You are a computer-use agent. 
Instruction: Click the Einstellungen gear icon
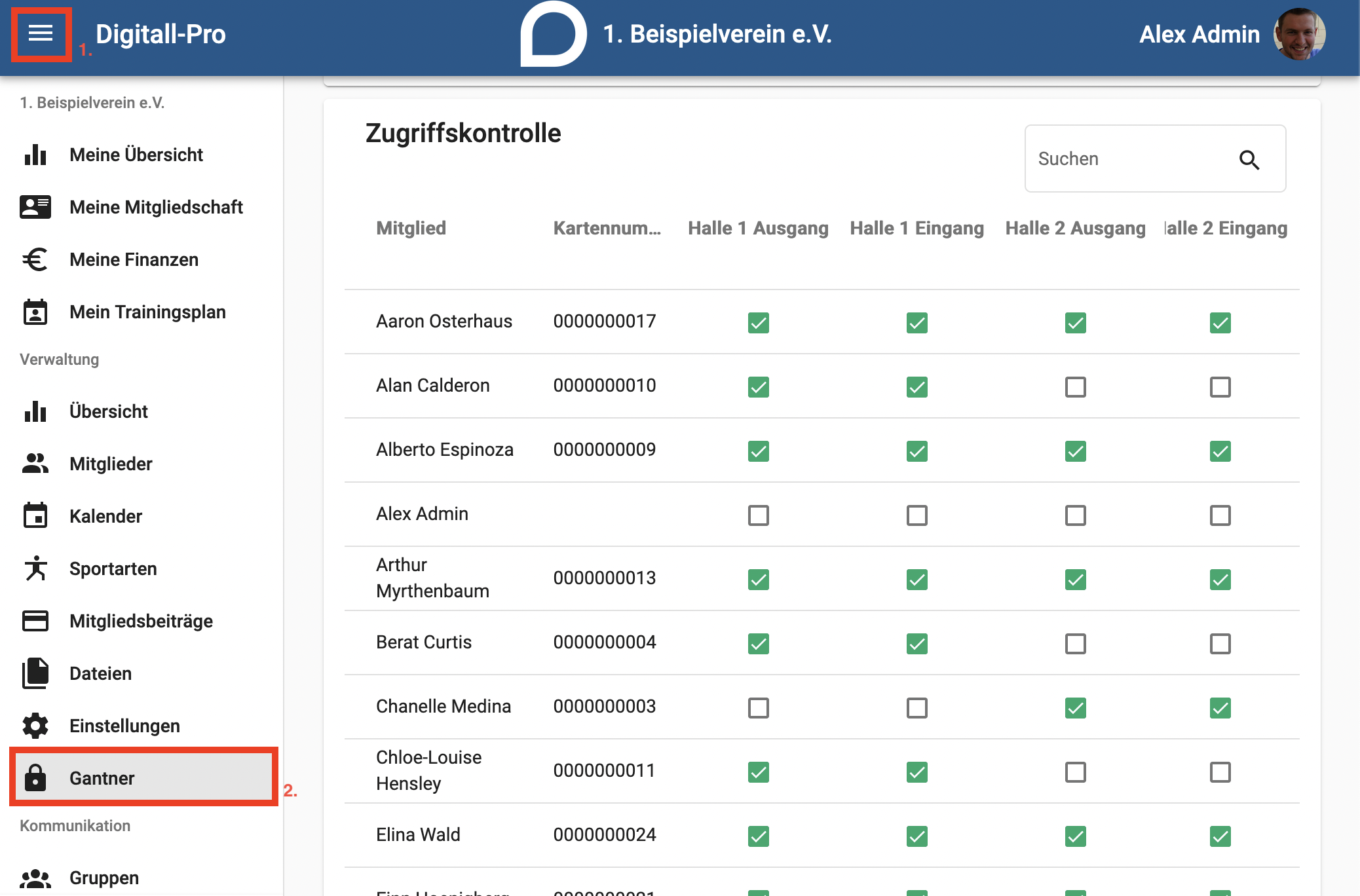point(35,726)
